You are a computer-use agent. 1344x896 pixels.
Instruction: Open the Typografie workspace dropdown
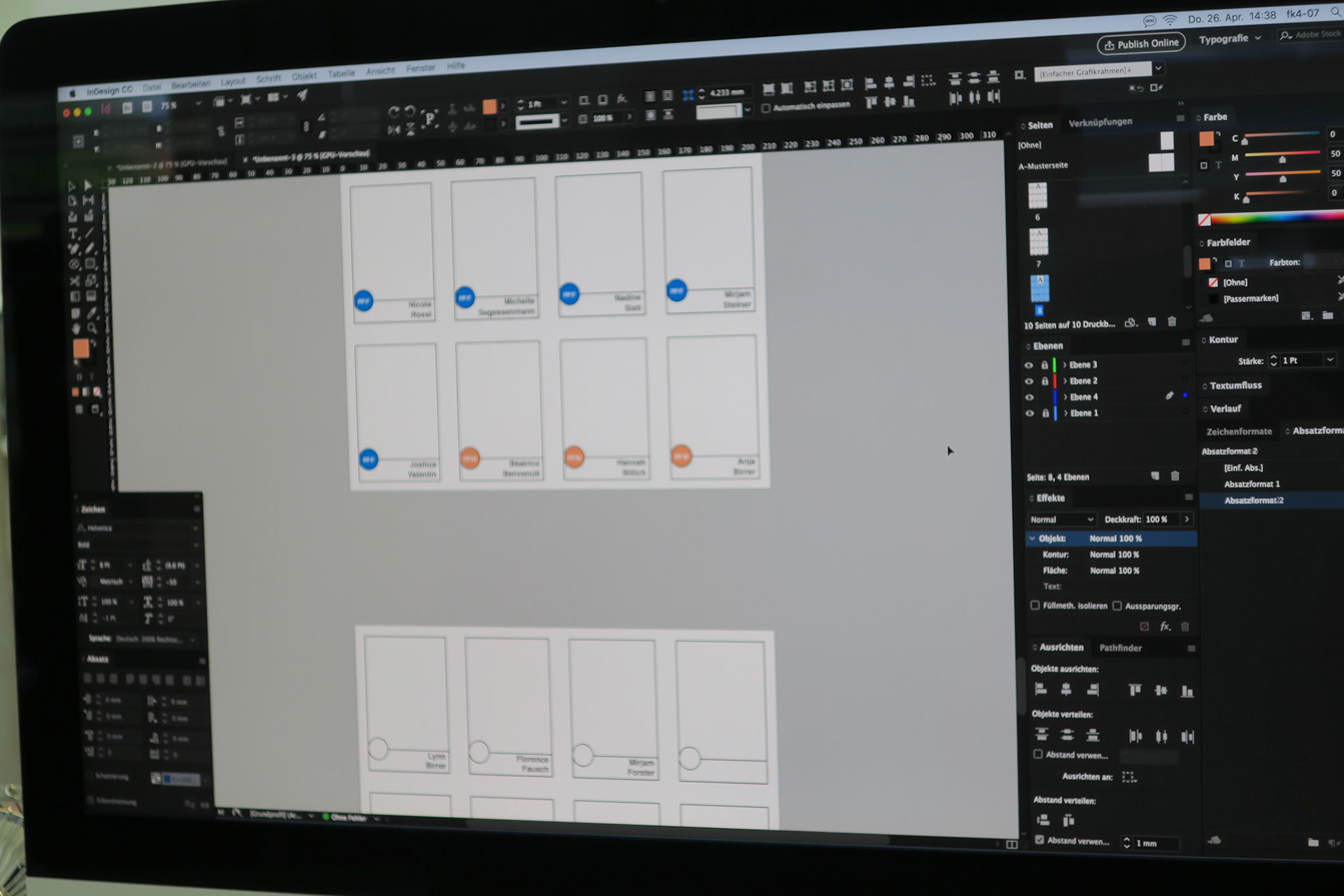1229,39
